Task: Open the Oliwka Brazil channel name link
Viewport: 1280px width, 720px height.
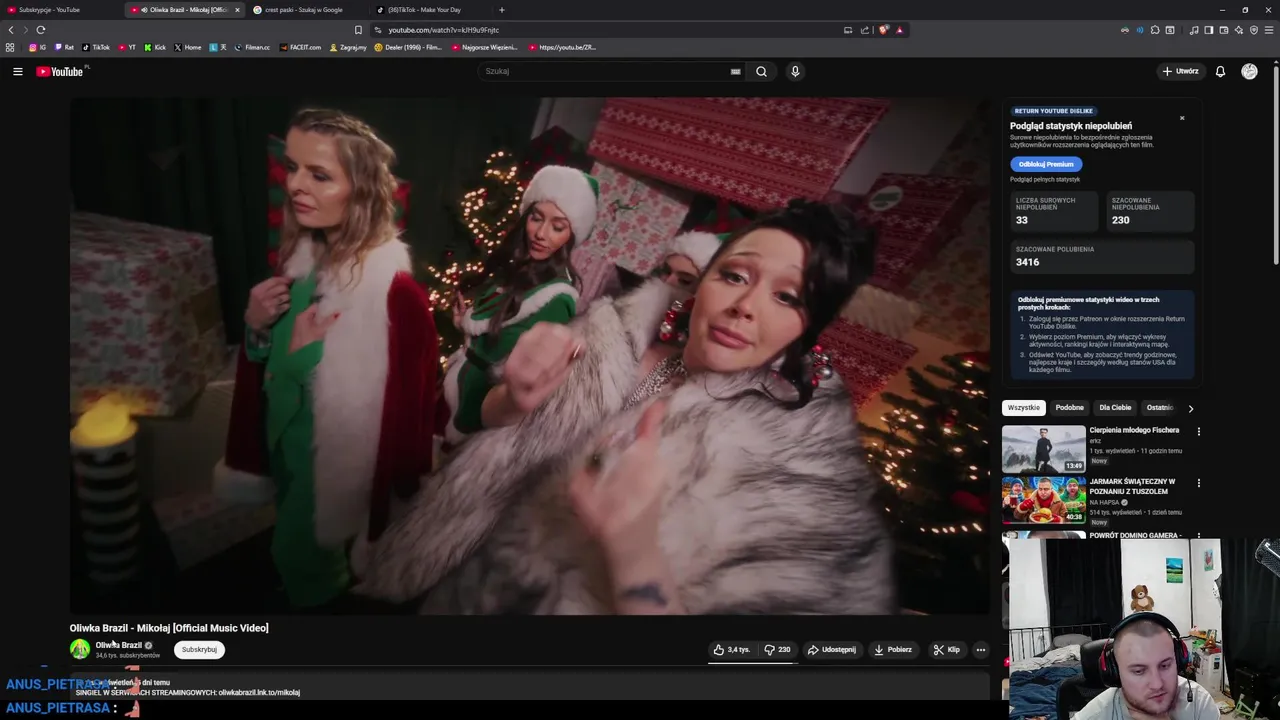Action: coord(118,645)
